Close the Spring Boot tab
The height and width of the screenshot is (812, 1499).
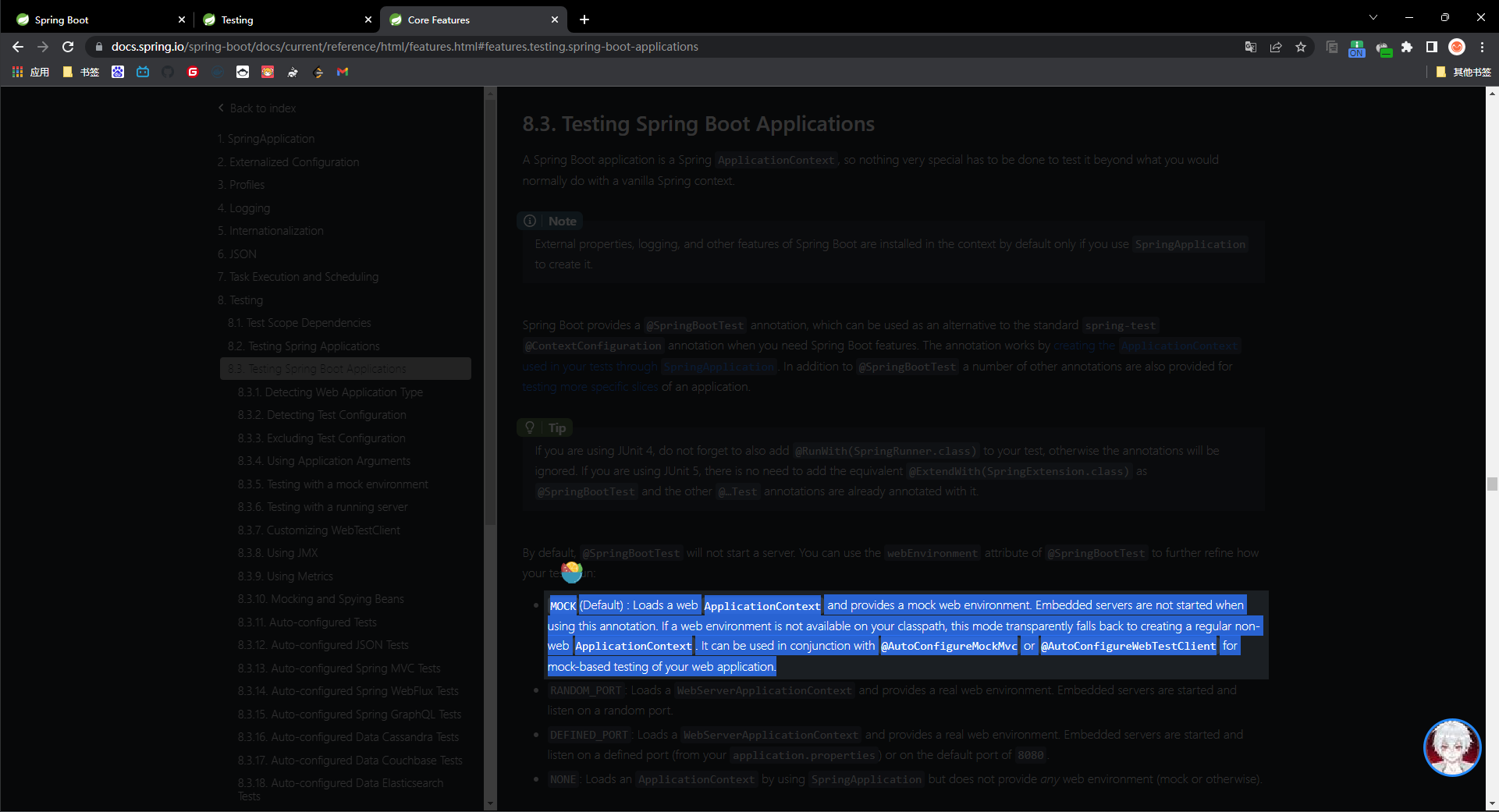182,20
